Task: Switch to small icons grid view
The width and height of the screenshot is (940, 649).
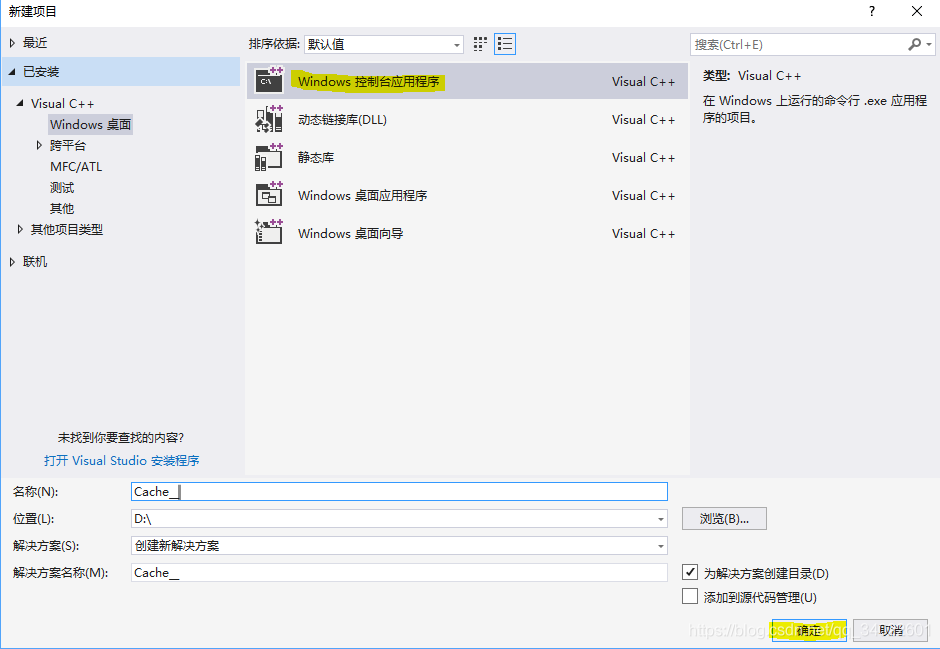Action: point(480,44)
